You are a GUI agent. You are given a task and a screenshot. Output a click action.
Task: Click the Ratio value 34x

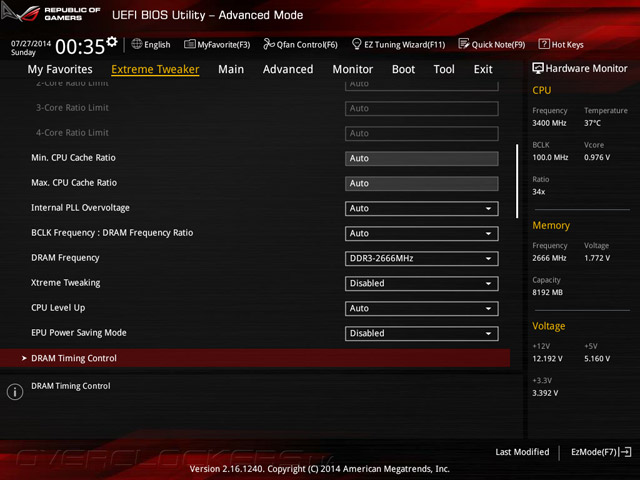click(538, 192)
